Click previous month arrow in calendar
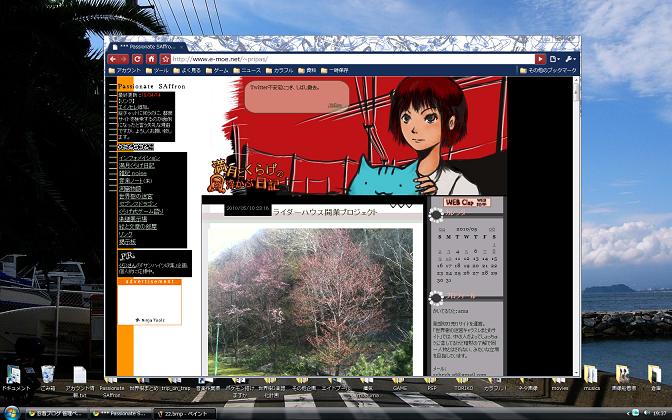The height and width of the screenshot is (420, 672). [442, 229]
